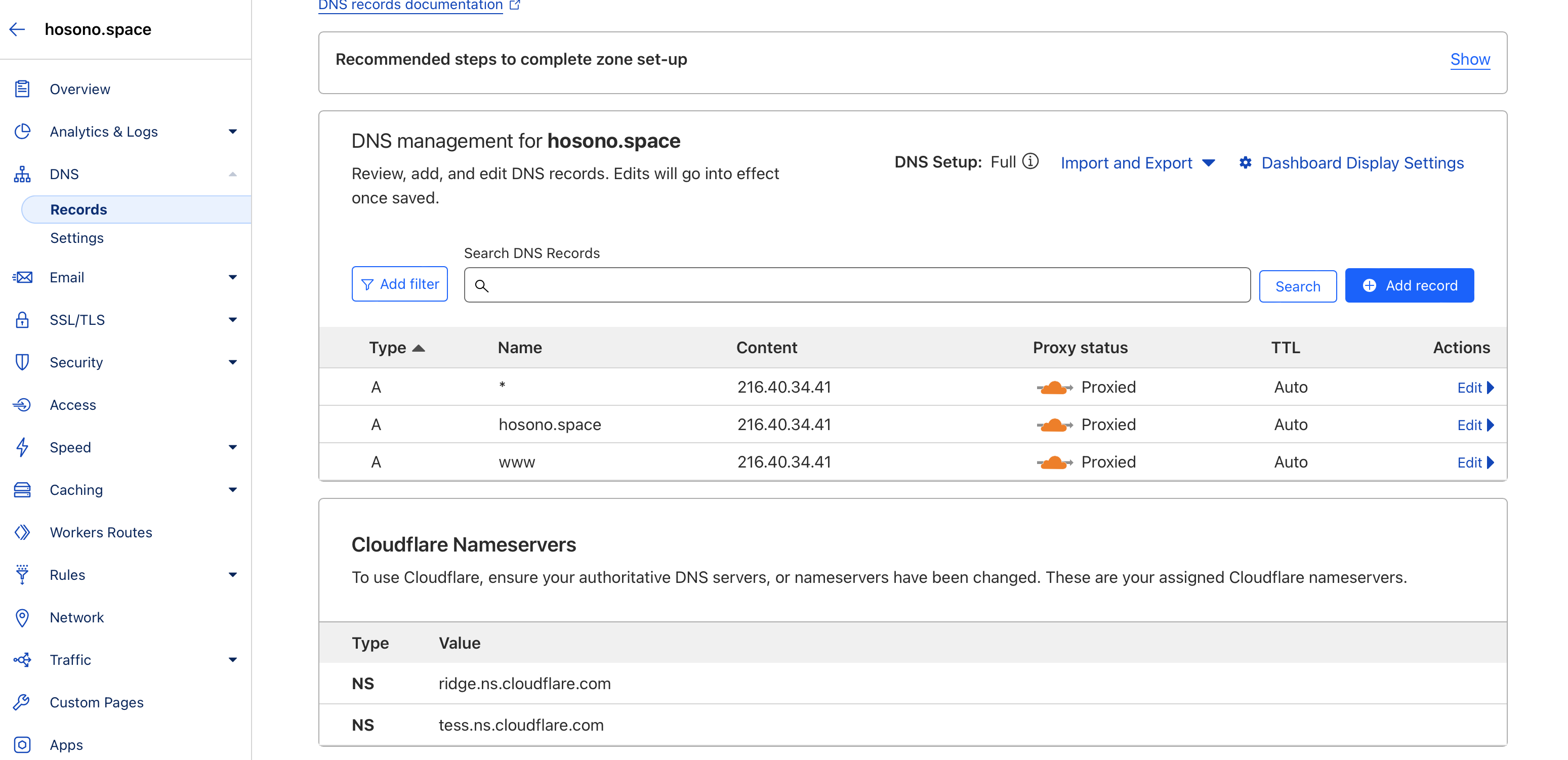Screen dimensions: 1568x760
Task: Expand the Security sidebar section arrow
Action: [x=232, y=362]
